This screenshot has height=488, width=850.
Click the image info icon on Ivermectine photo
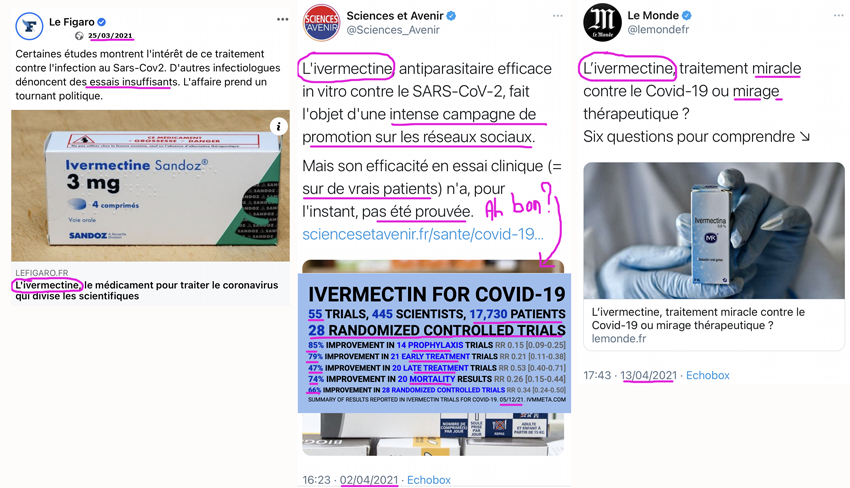[x=278, y=127]
